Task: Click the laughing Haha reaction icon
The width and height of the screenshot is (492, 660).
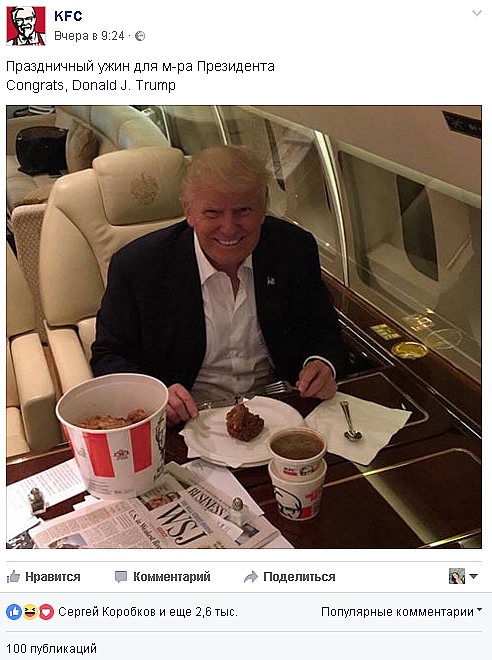Action: (x=30, y=612)
